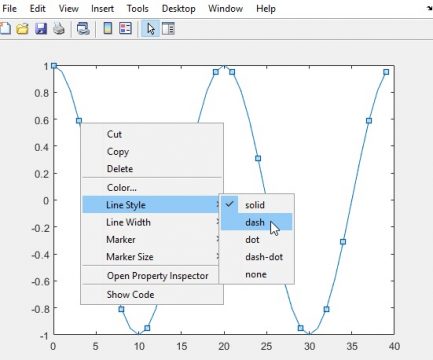Open the Edit menu
433x360 pixels.
[37, 8]
